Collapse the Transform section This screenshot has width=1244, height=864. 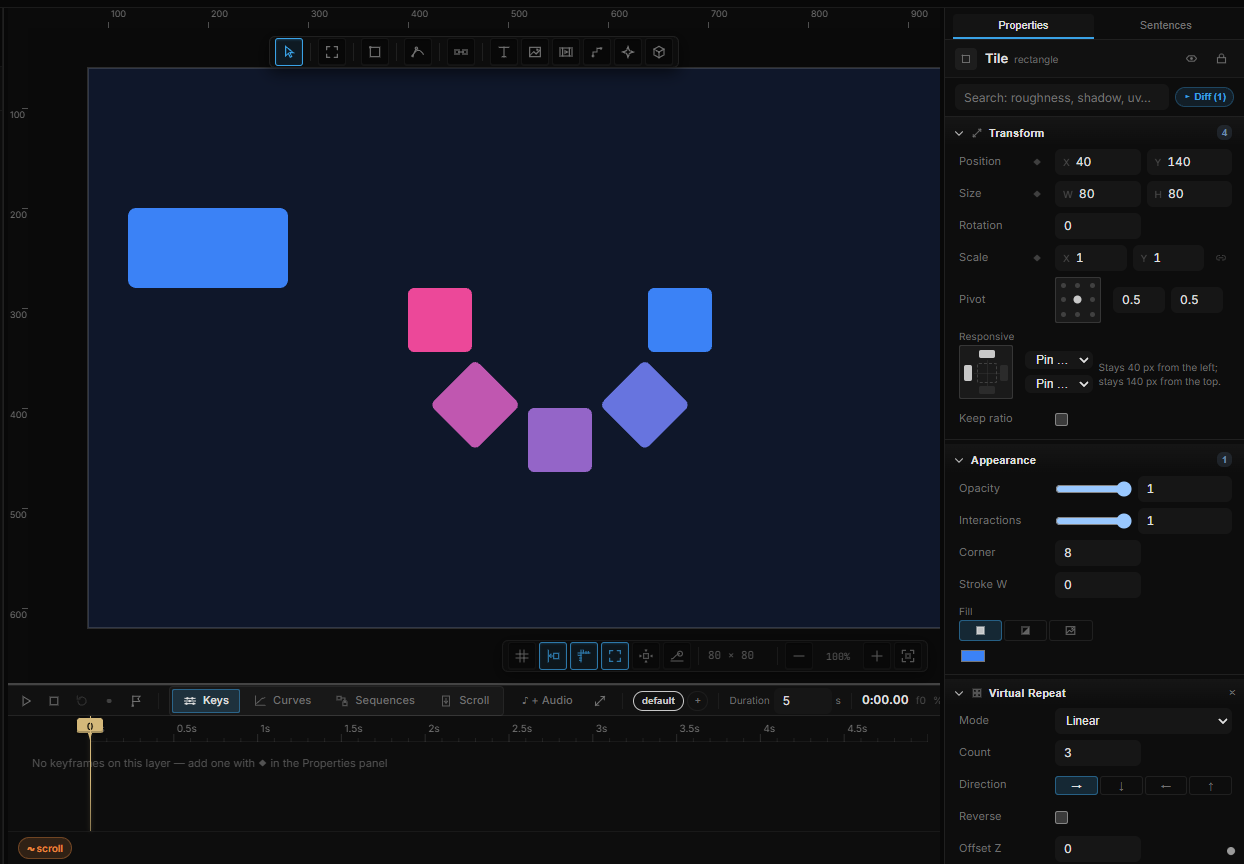(x=959, y=133)
